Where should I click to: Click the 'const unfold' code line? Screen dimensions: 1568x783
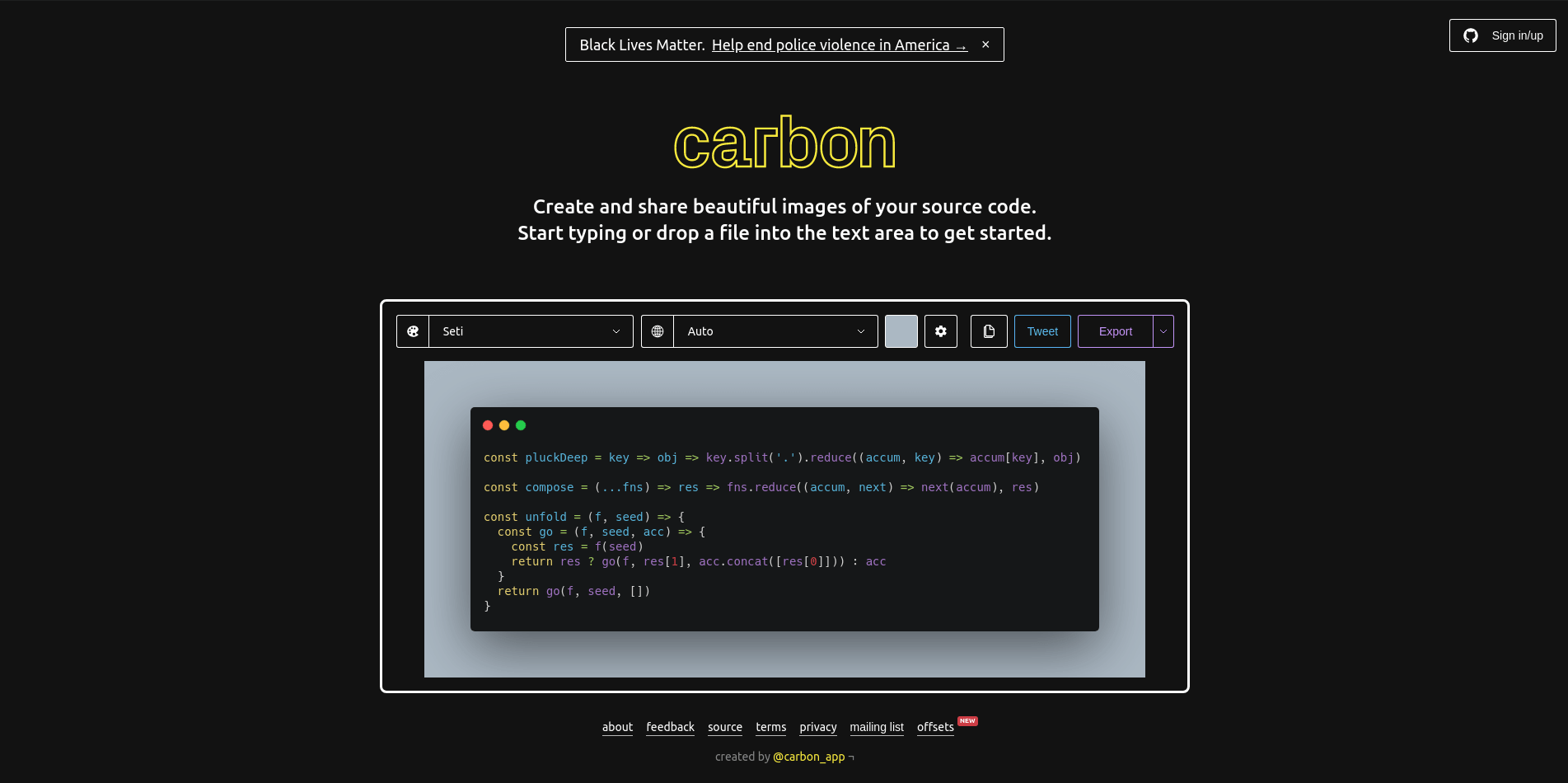tap(584, 517)
